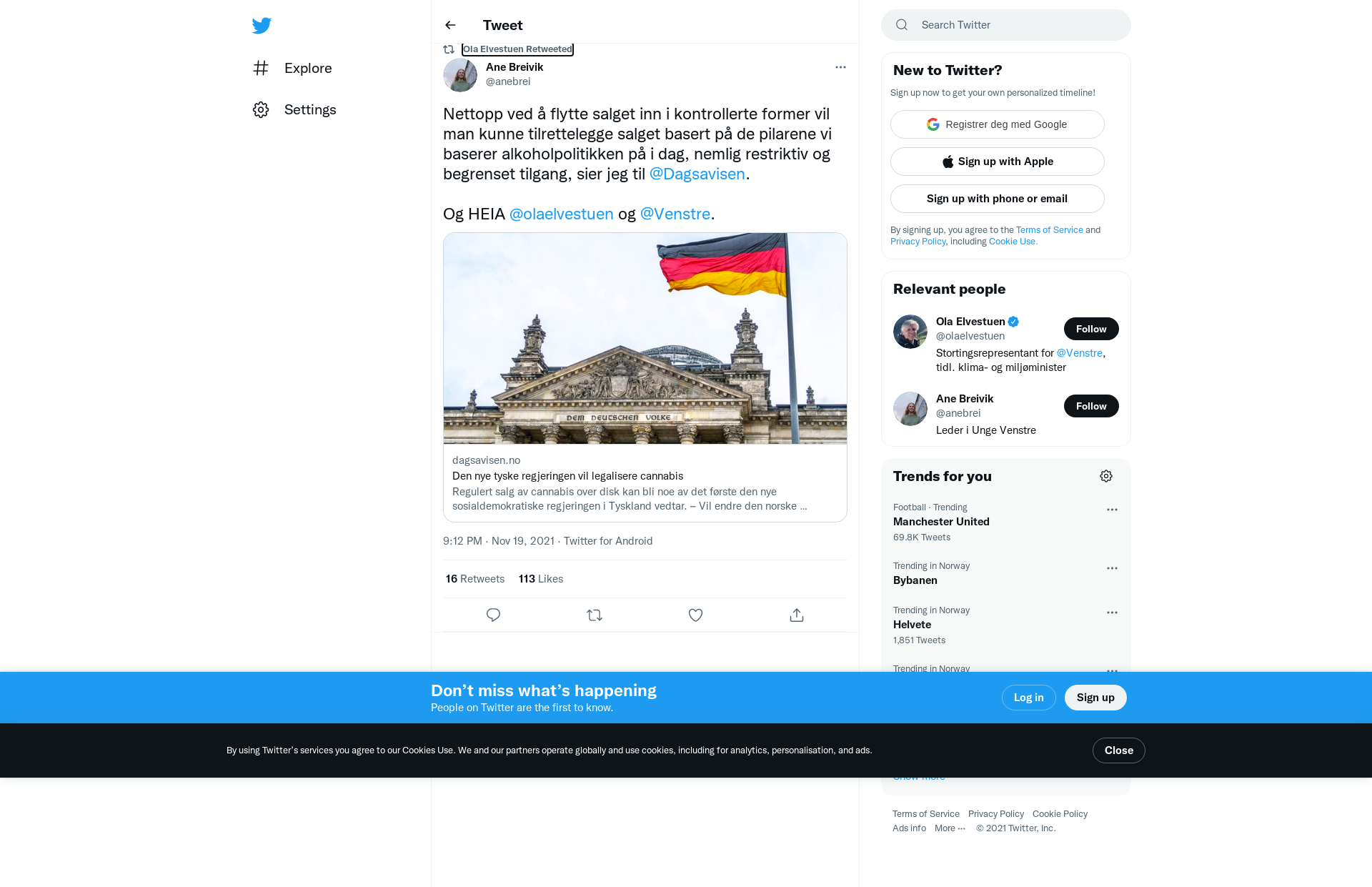Open Ane Breivik's tweet avatar

460,74
